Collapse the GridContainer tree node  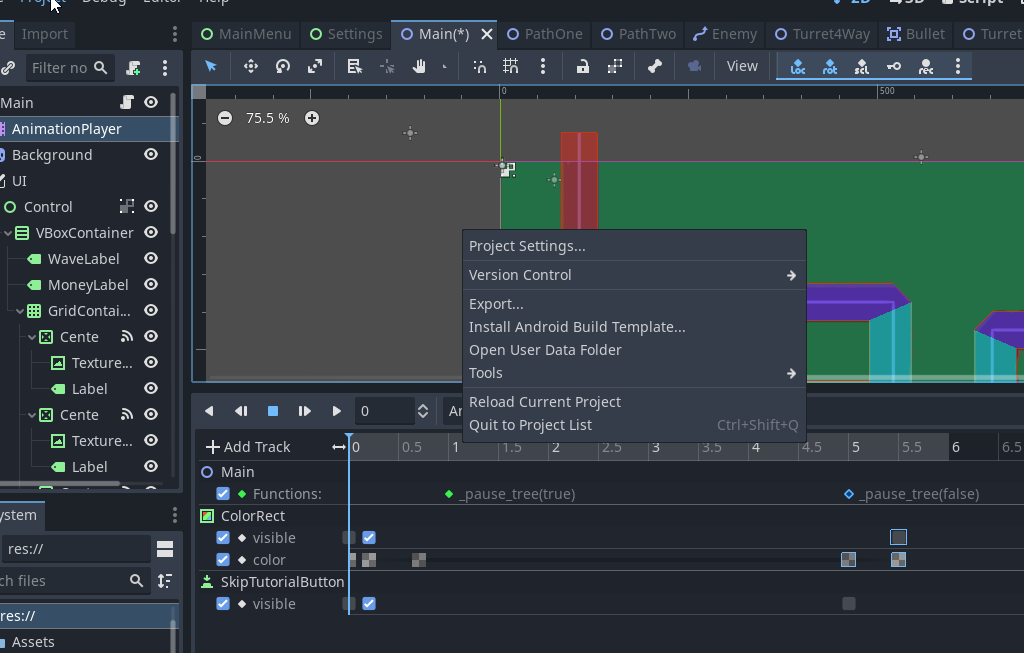tap(20, 311)
